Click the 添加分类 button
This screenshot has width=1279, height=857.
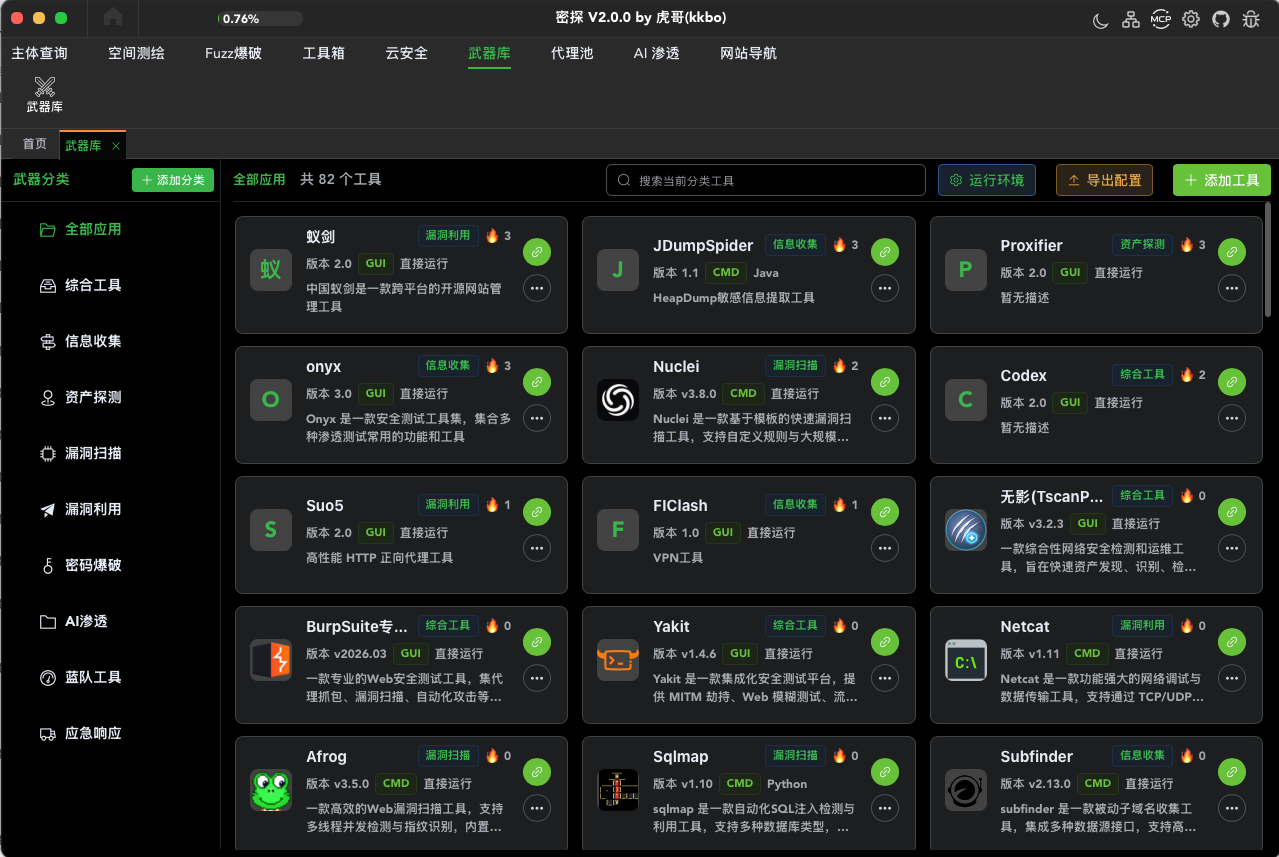click(173, 180)
